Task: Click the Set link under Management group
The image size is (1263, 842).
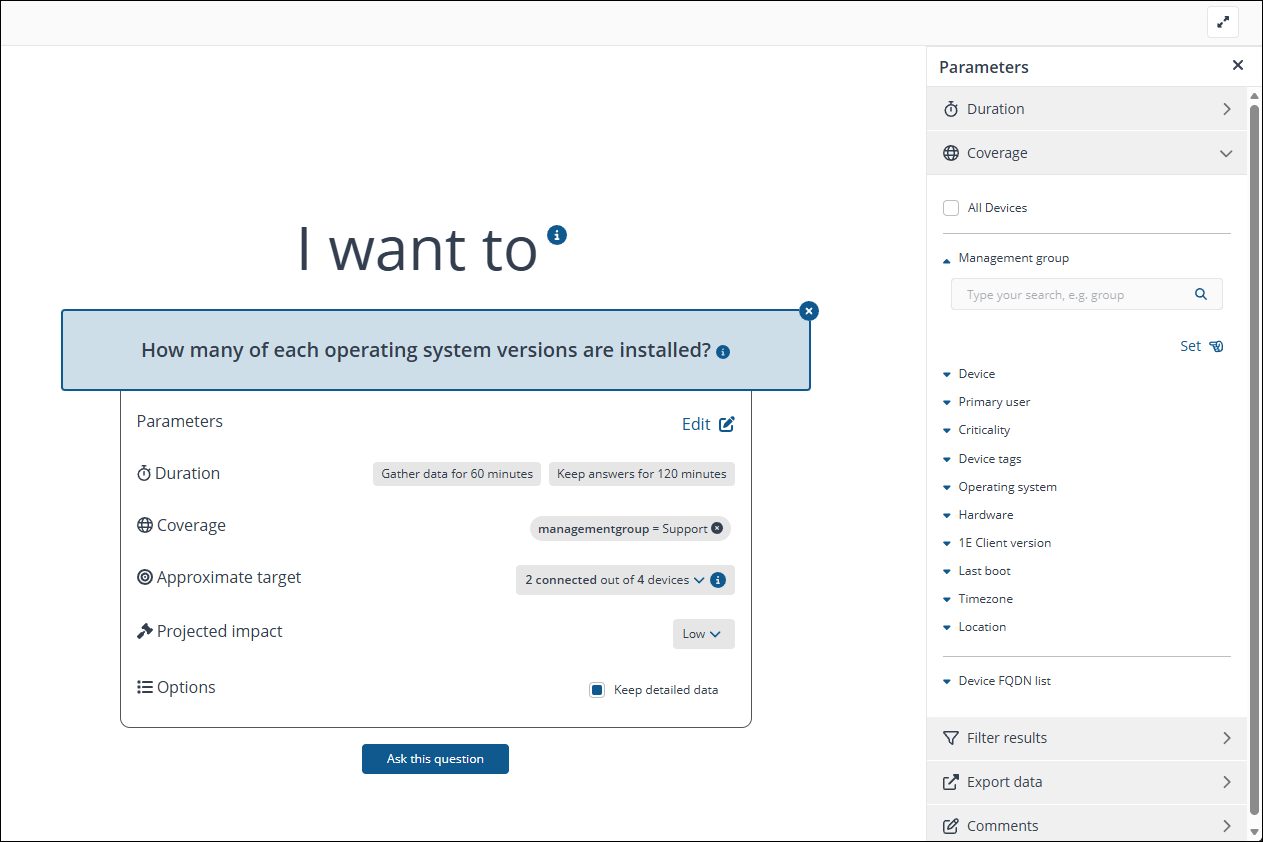Action: click(1200, 346)
